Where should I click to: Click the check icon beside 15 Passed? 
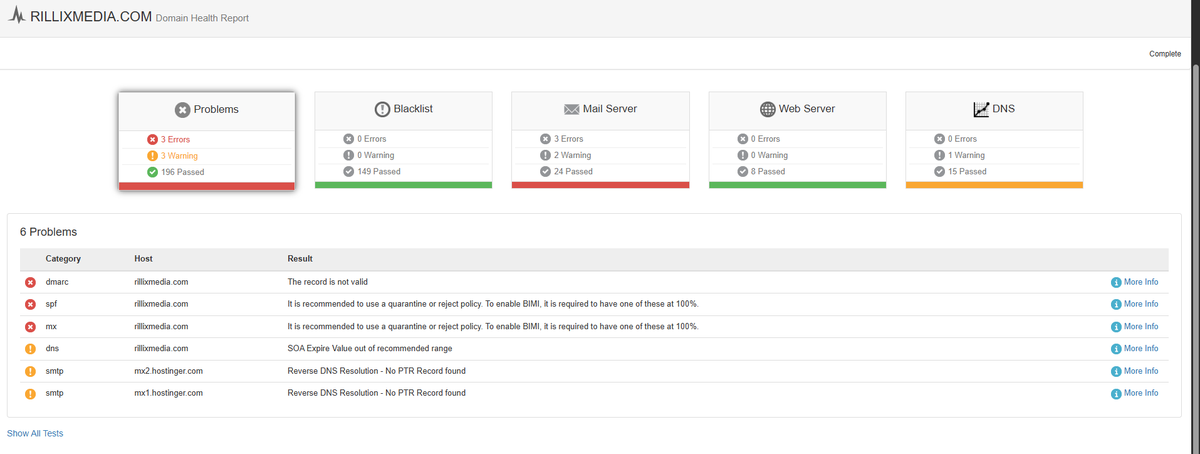[x=939, y=171]
